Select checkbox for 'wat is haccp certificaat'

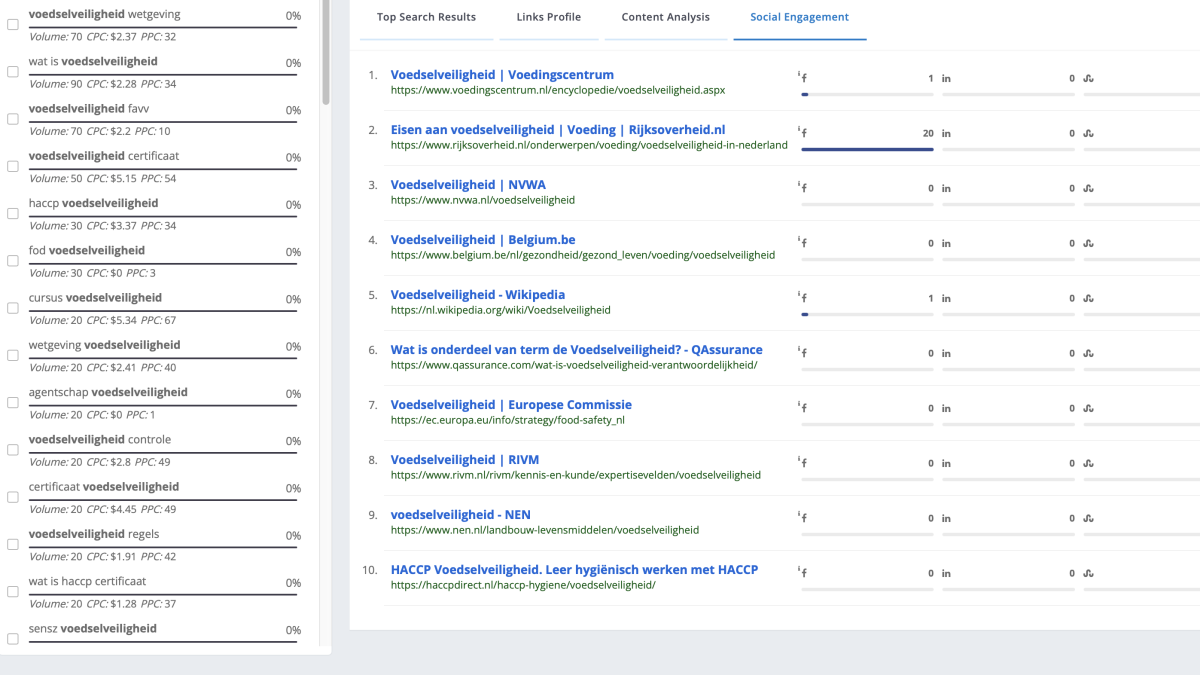click(13, 591)
